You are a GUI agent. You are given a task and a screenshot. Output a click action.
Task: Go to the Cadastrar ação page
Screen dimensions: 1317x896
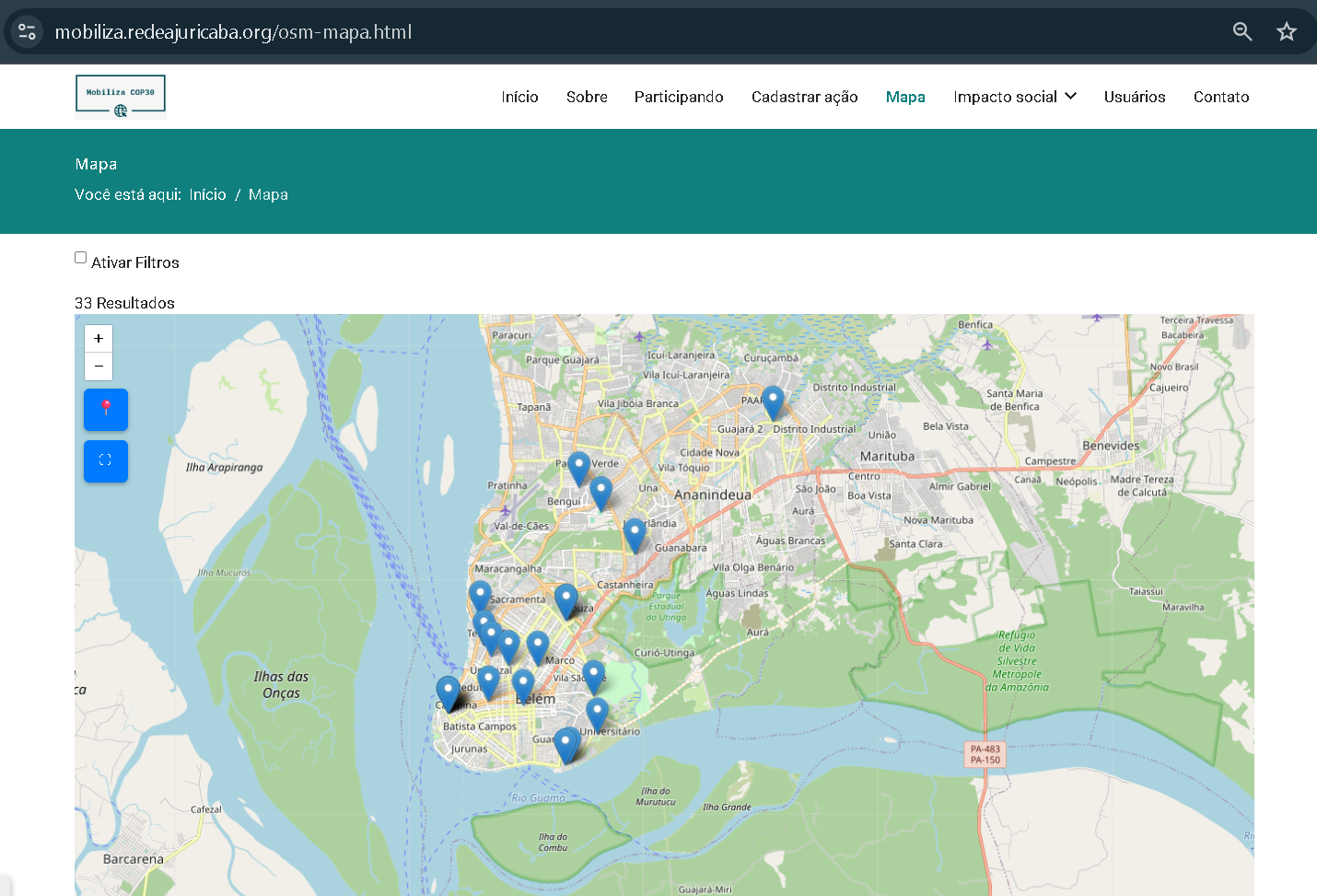click(x=804, y=97)
